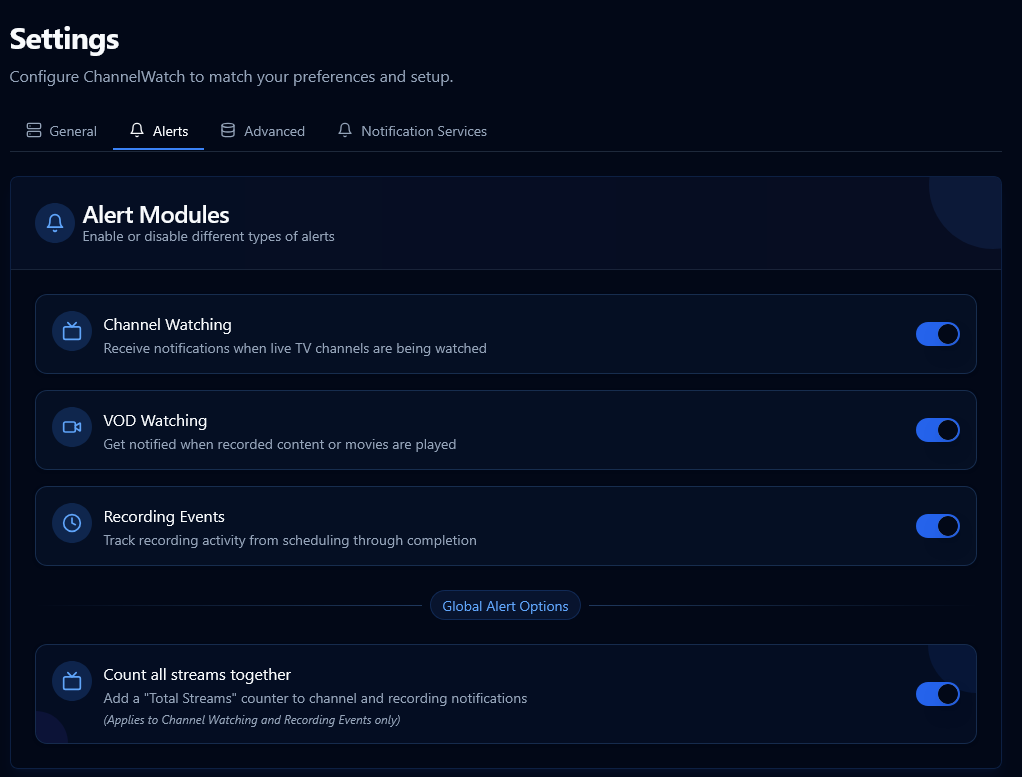
Task: Switch off the Recording Events toggle
Action: pos(937,526)
